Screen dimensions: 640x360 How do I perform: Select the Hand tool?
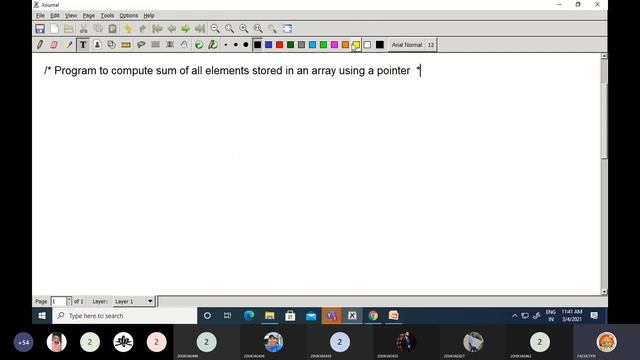coord(184,44)
